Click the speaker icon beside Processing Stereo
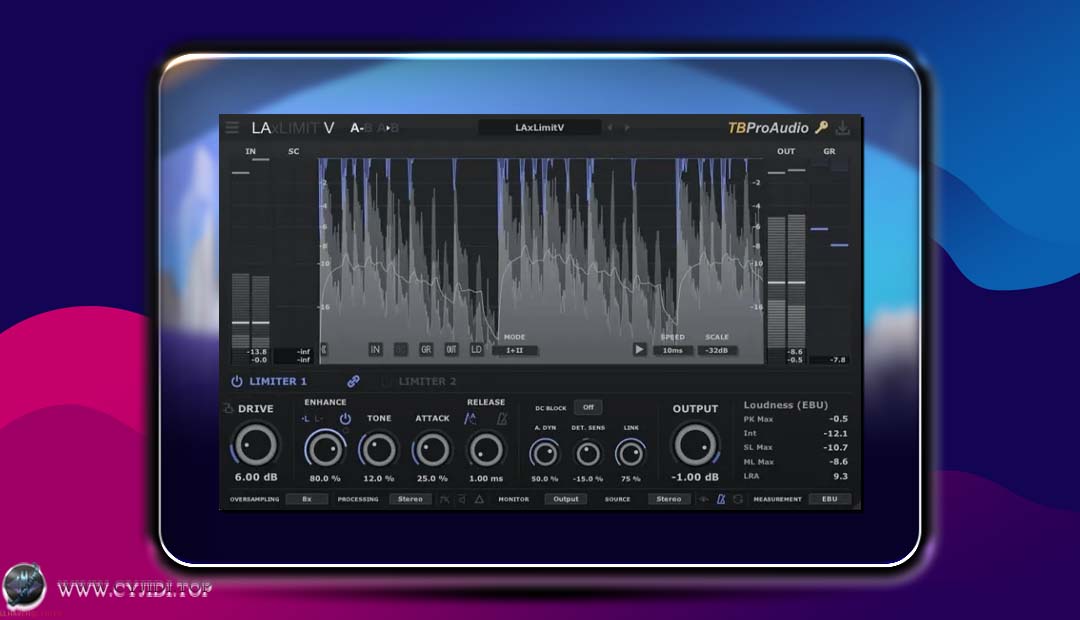The height and width of the screenshot is (620, 1080). (x=462, y=499)
